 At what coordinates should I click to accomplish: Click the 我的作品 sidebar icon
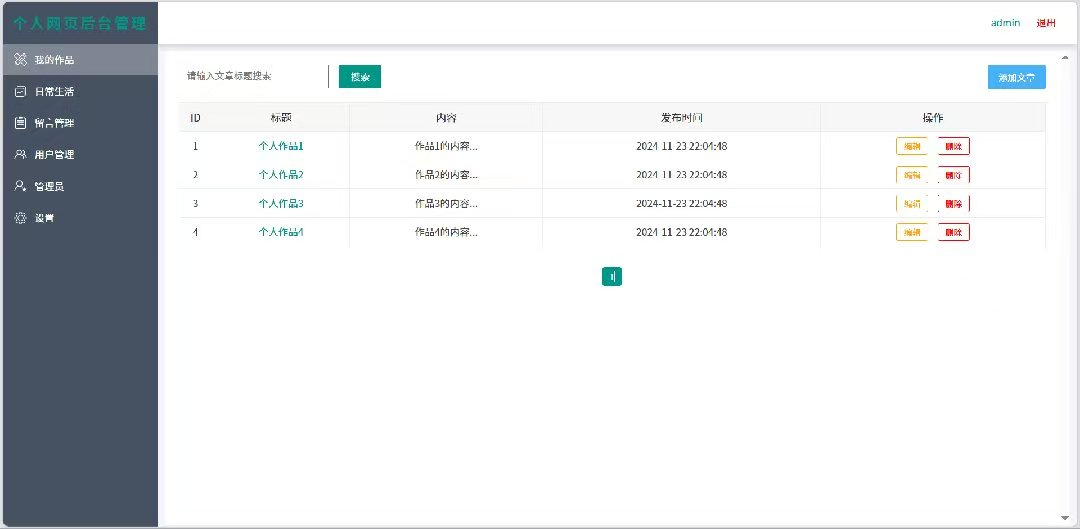click(x=20, y=60)
